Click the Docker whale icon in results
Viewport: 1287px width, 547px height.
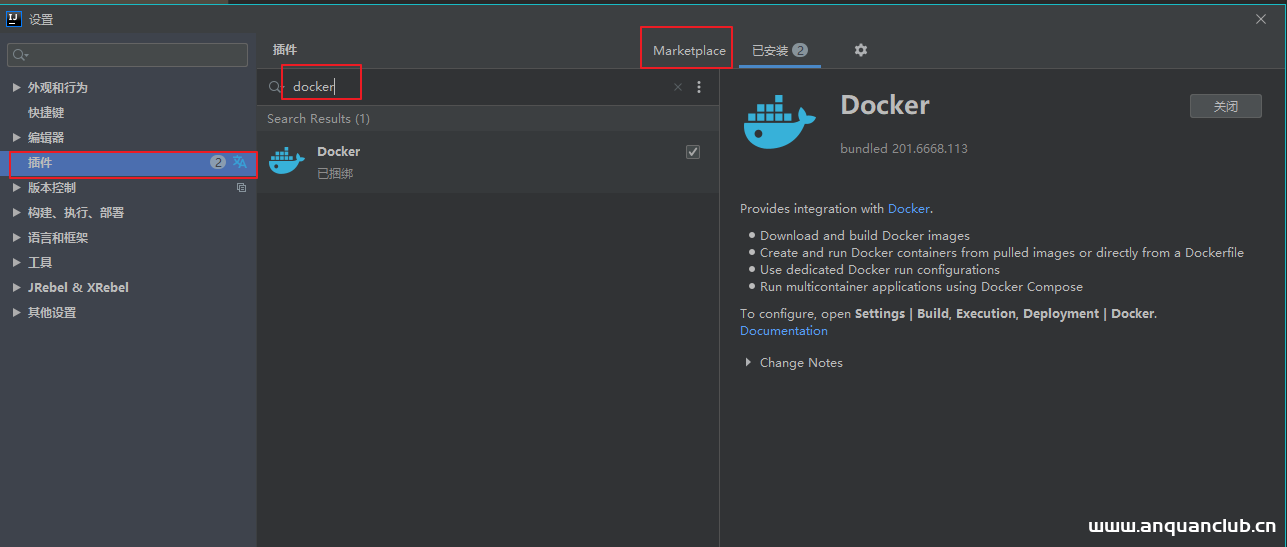coord(287,161)
